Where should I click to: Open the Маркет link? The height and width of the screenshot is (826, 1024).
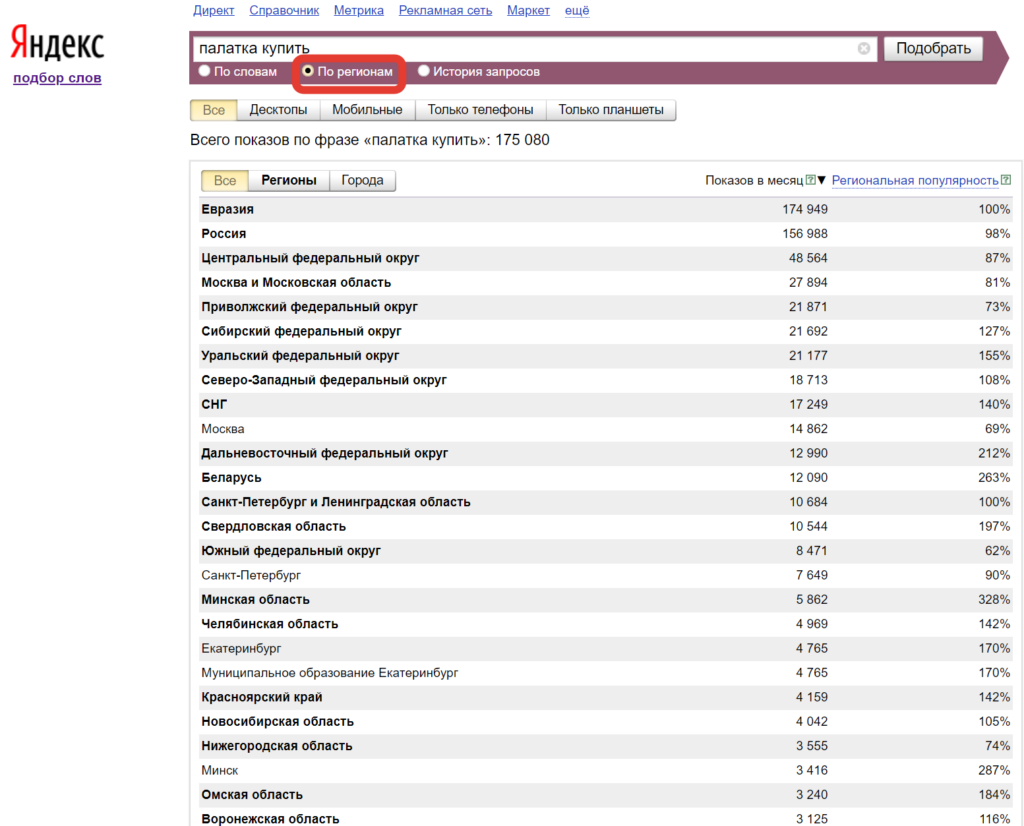point(528,10)
